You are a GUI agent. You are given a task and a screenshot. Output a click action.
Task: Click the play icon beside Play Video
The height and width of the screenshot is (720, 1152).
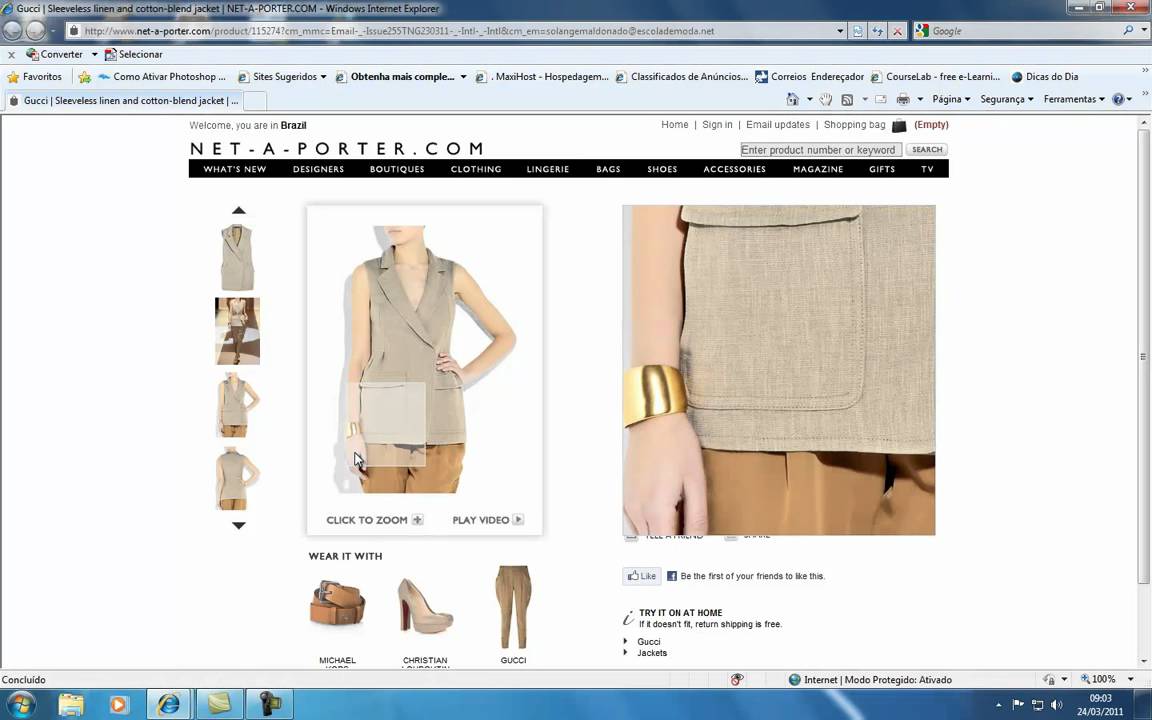(x=518, y=519)
